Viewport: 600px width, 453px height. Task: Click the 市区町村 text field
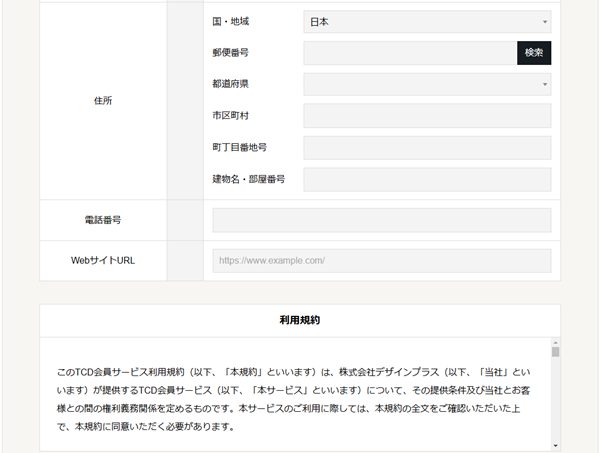coord(427,116)
